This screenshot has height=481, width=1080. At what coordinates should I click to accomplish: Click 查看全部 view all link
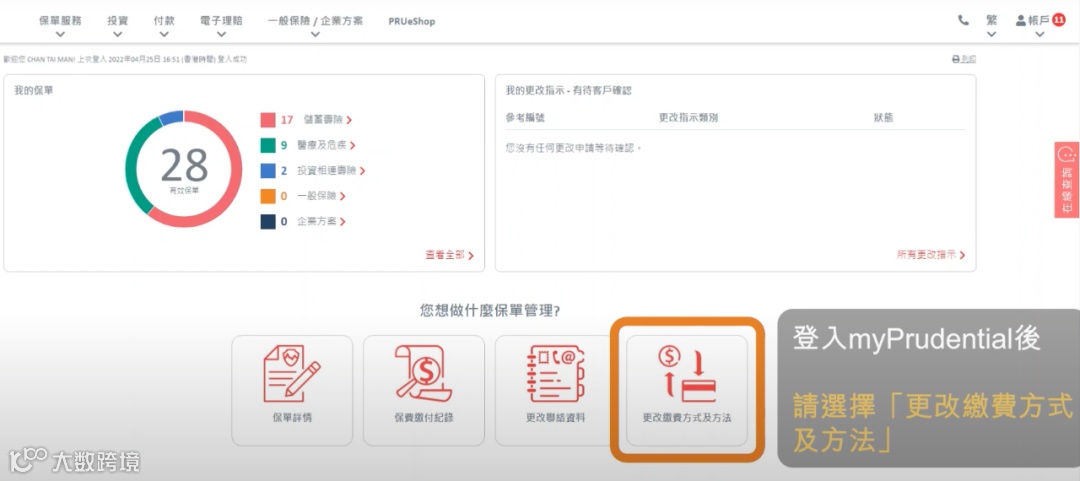pos(449,255)
